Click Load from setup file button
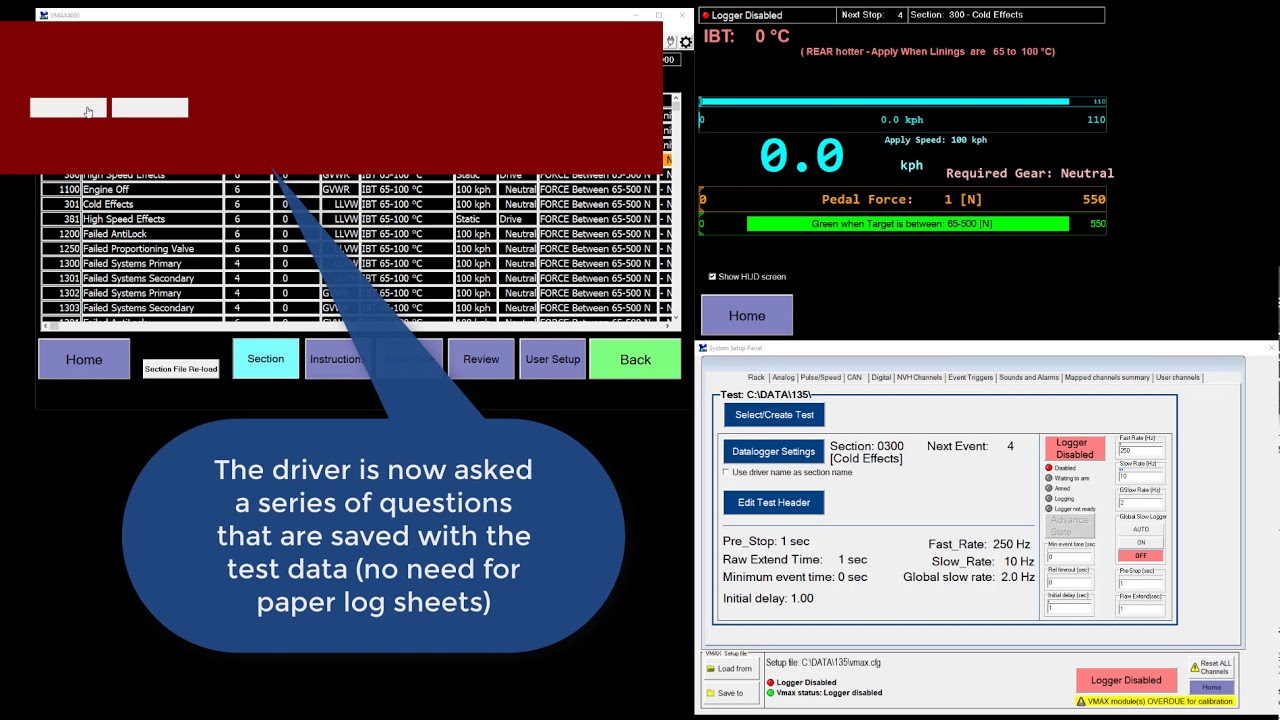This screenshot has height=720, width=1280. [x=730, y=669]
